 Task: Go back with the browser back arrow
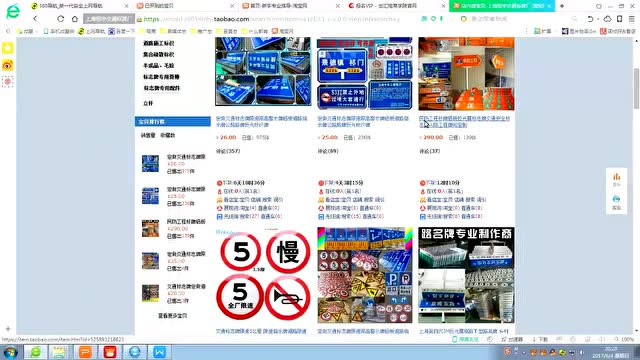(x=35, y=19)
